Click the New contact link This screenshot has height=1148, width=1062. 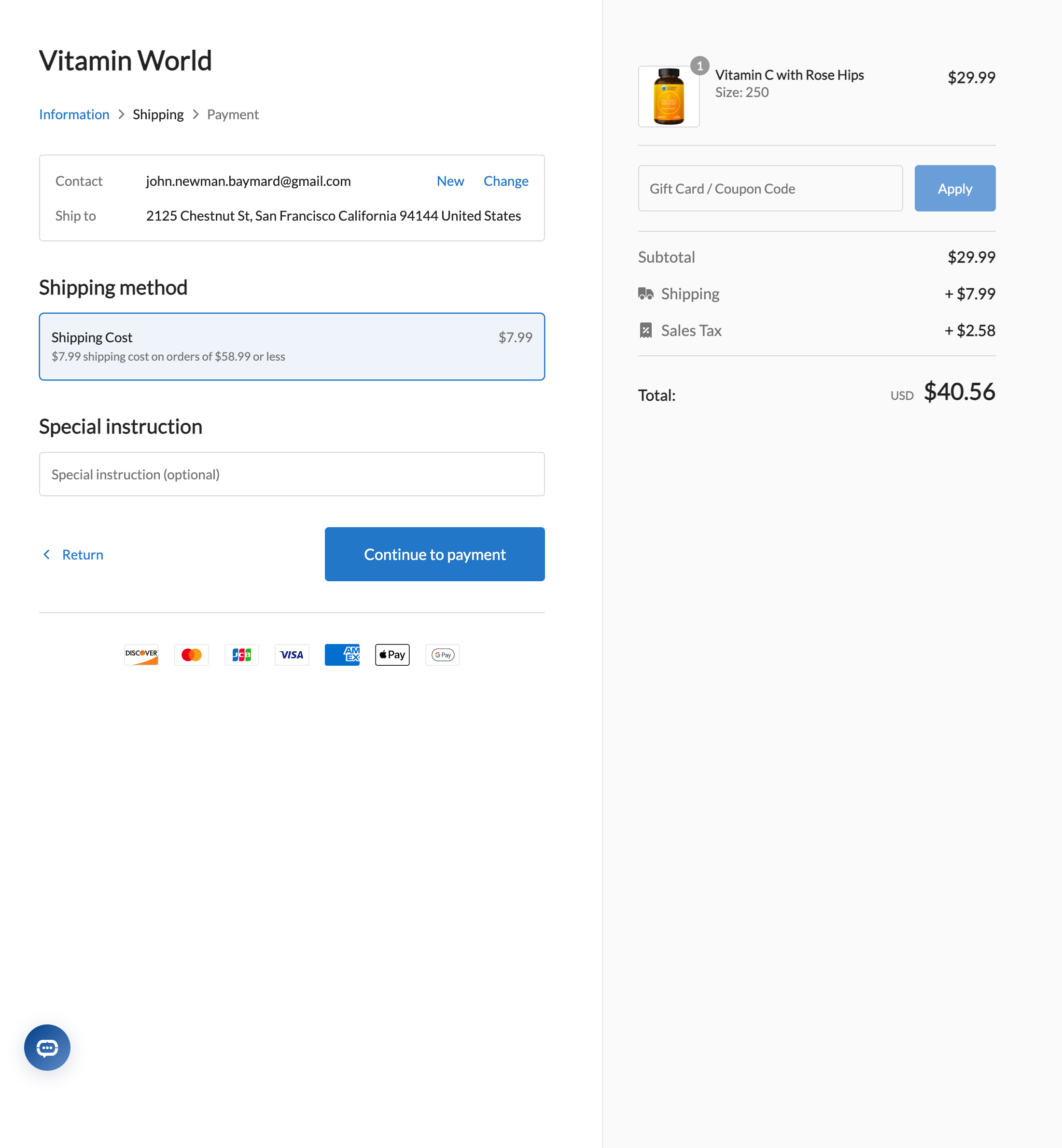450,181
